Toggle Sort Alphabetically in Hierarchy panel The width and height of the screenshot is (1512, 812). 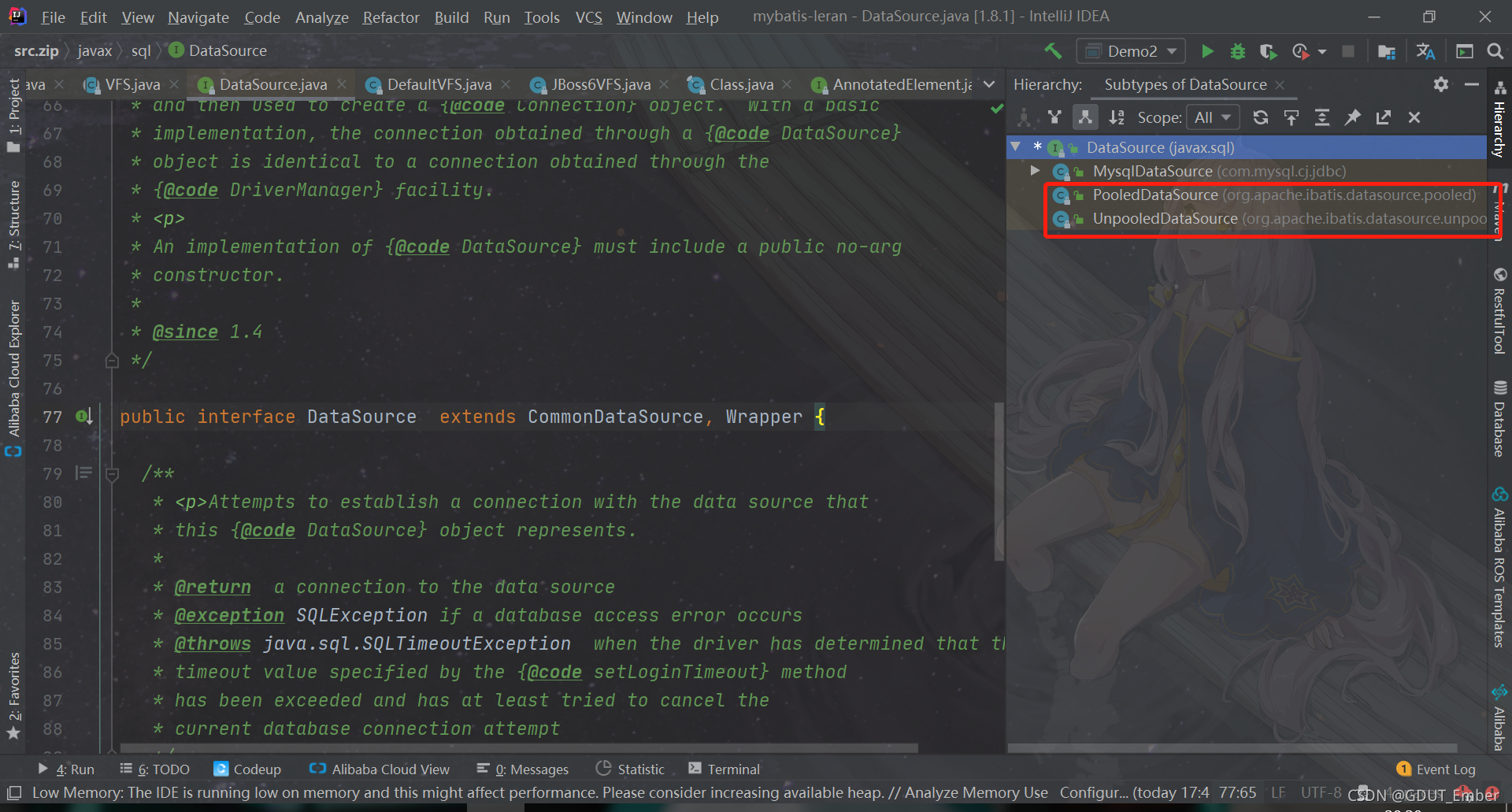click(1117, 117)
